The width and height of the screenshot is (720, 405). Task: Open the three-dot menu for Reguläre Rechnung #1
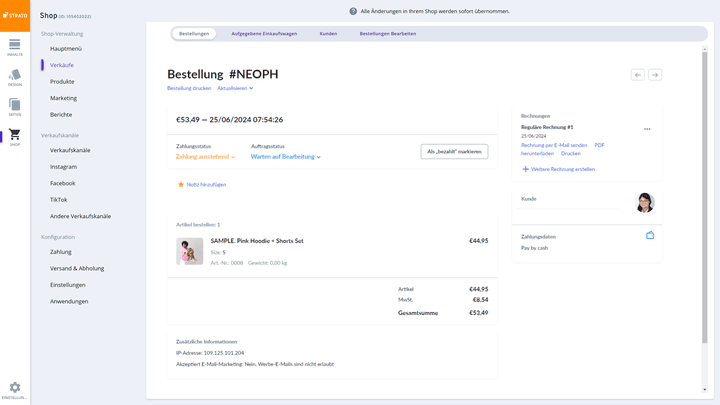pos(647,129)
